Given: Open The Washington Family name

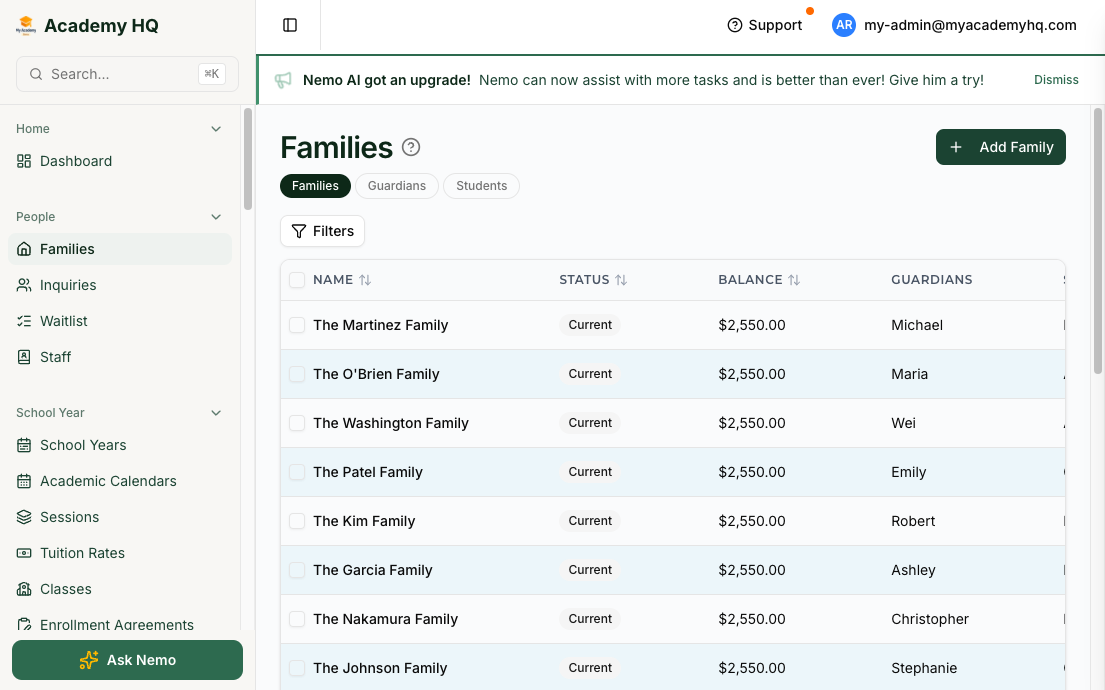Looking at the screenshot, I should point(390,423).
